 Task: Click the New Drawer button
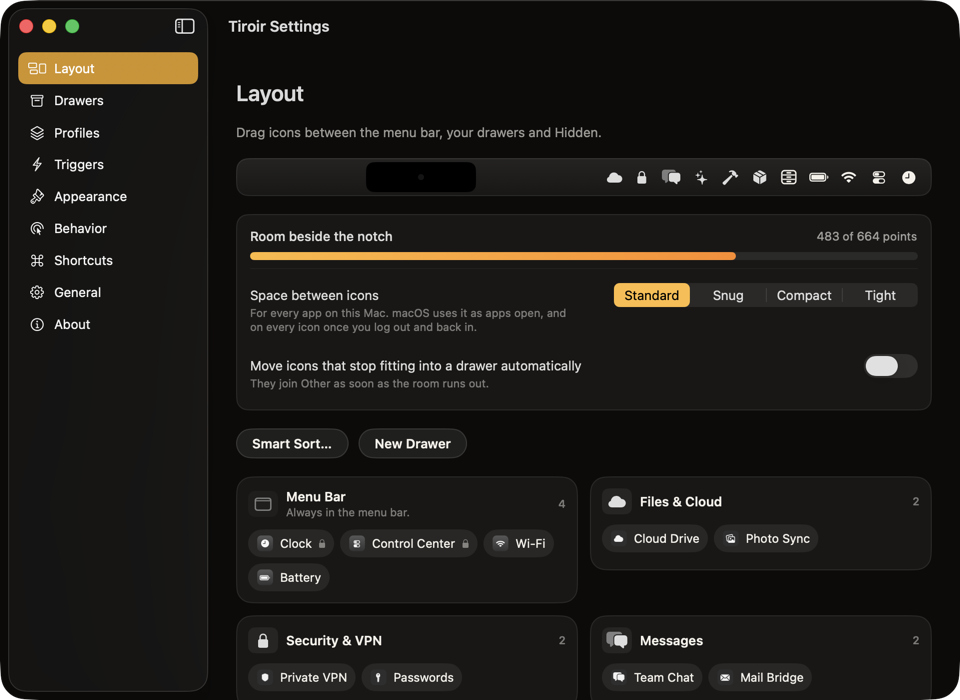[x=413, y=443]
